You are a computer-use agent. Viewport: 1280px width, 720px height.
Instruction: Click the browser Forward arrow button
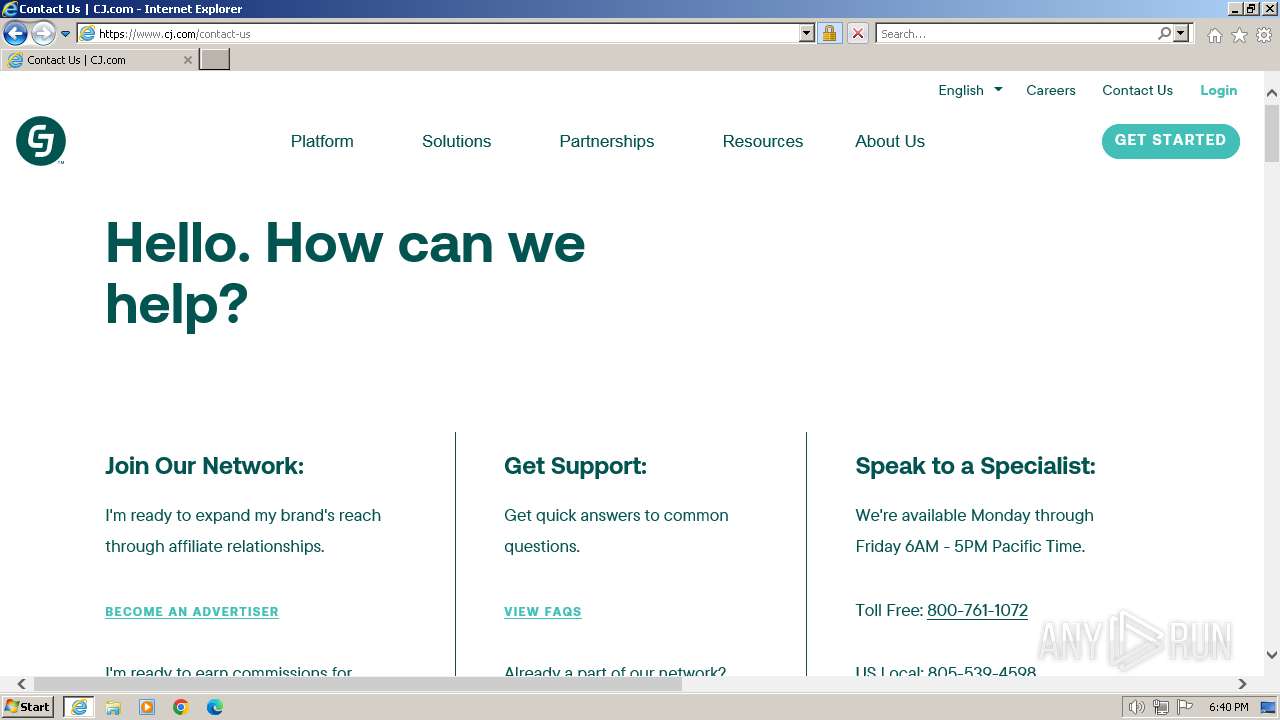[x=42, y=34]
